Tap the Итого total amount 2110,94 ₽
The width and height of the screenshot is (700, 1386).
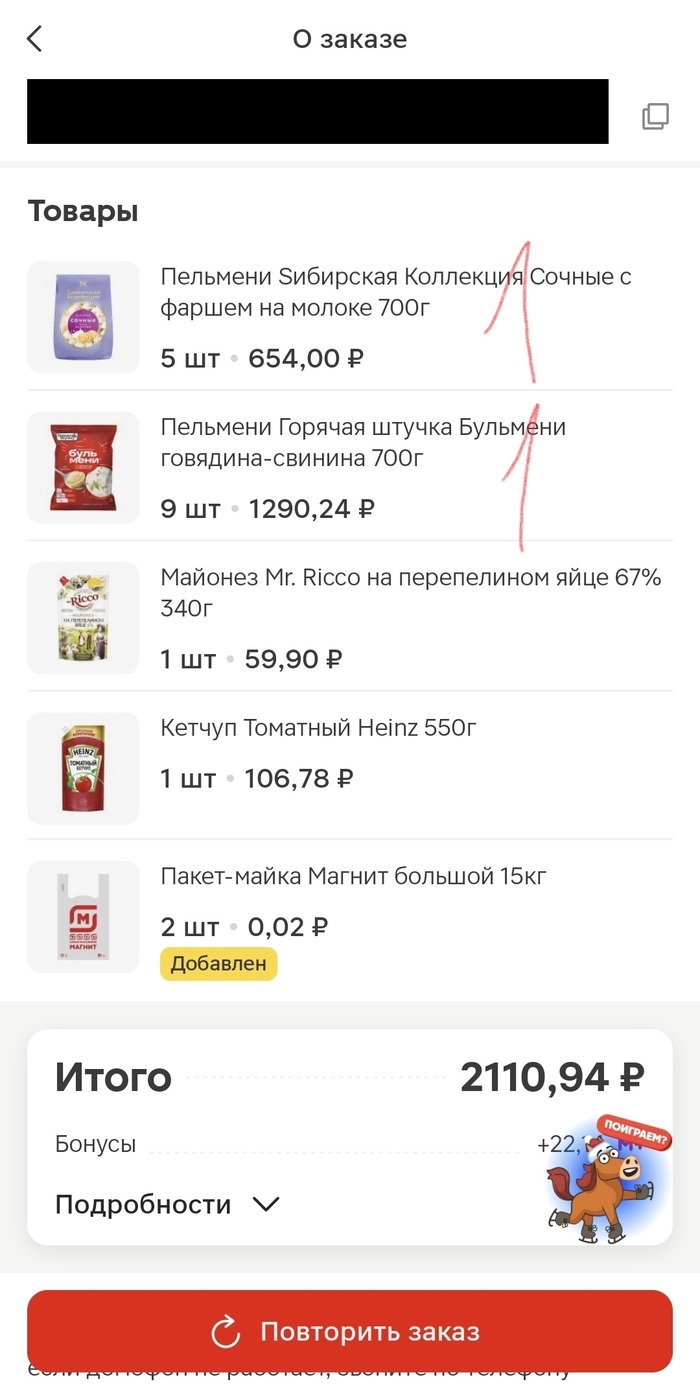(551, 1077)
